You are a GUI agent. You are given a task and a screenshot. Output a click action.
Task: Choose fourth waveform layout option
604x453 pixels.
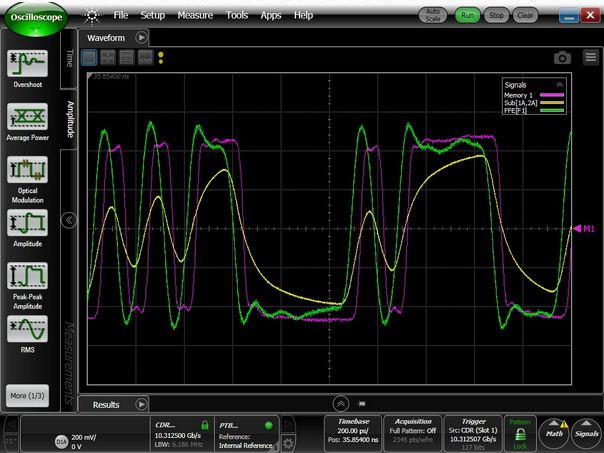[146, 58]
